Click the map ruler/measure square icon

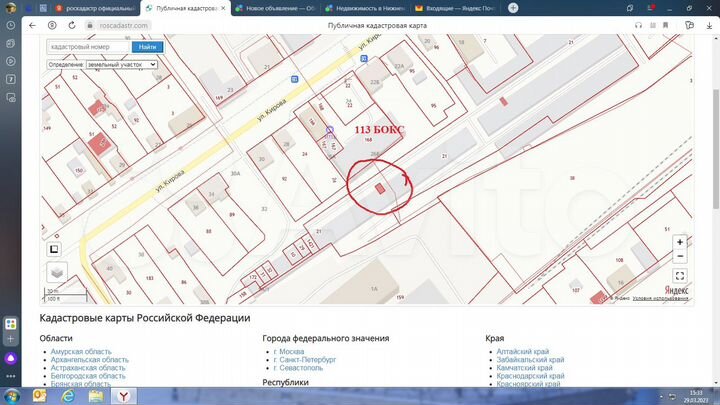[54, 249]
